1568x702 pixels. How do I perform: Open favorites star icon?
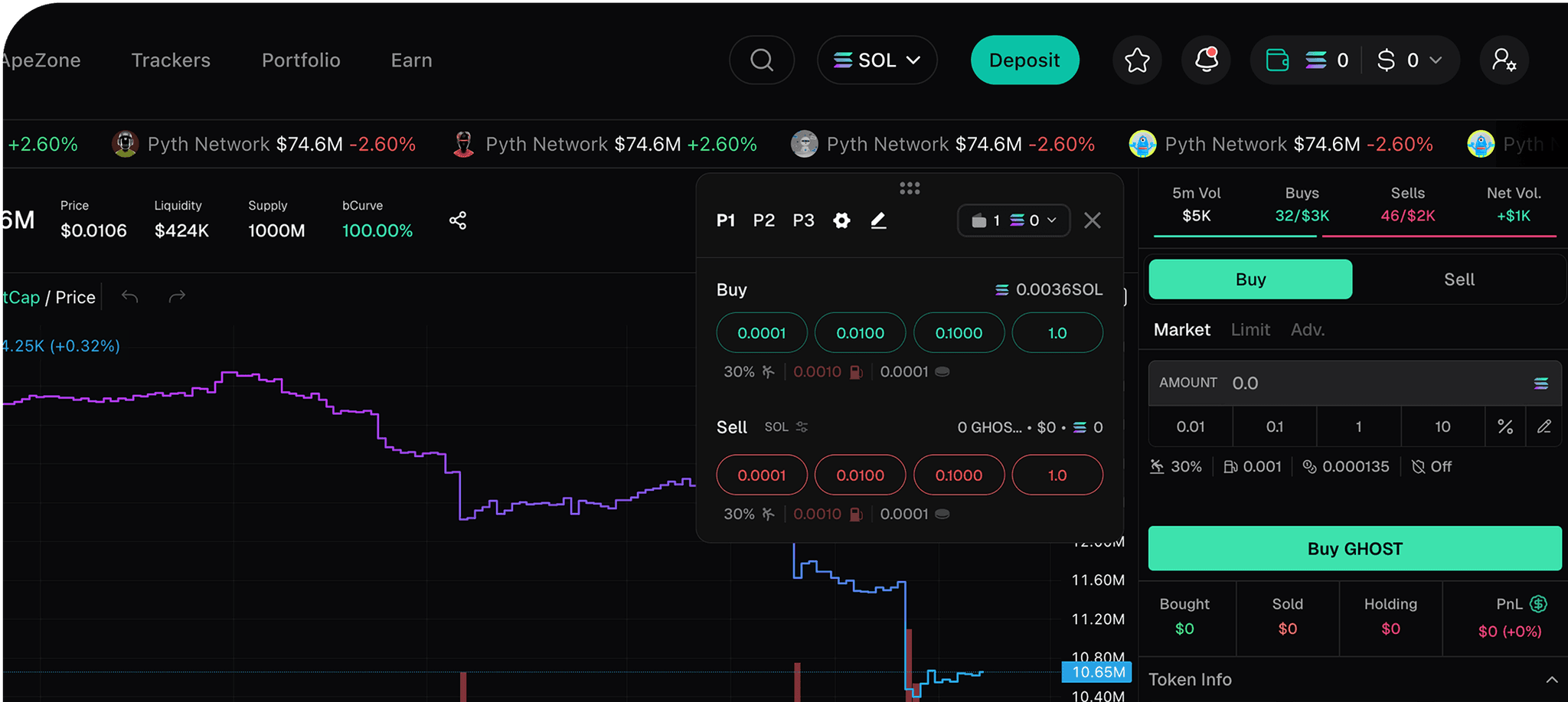(x=1137, y=60)
